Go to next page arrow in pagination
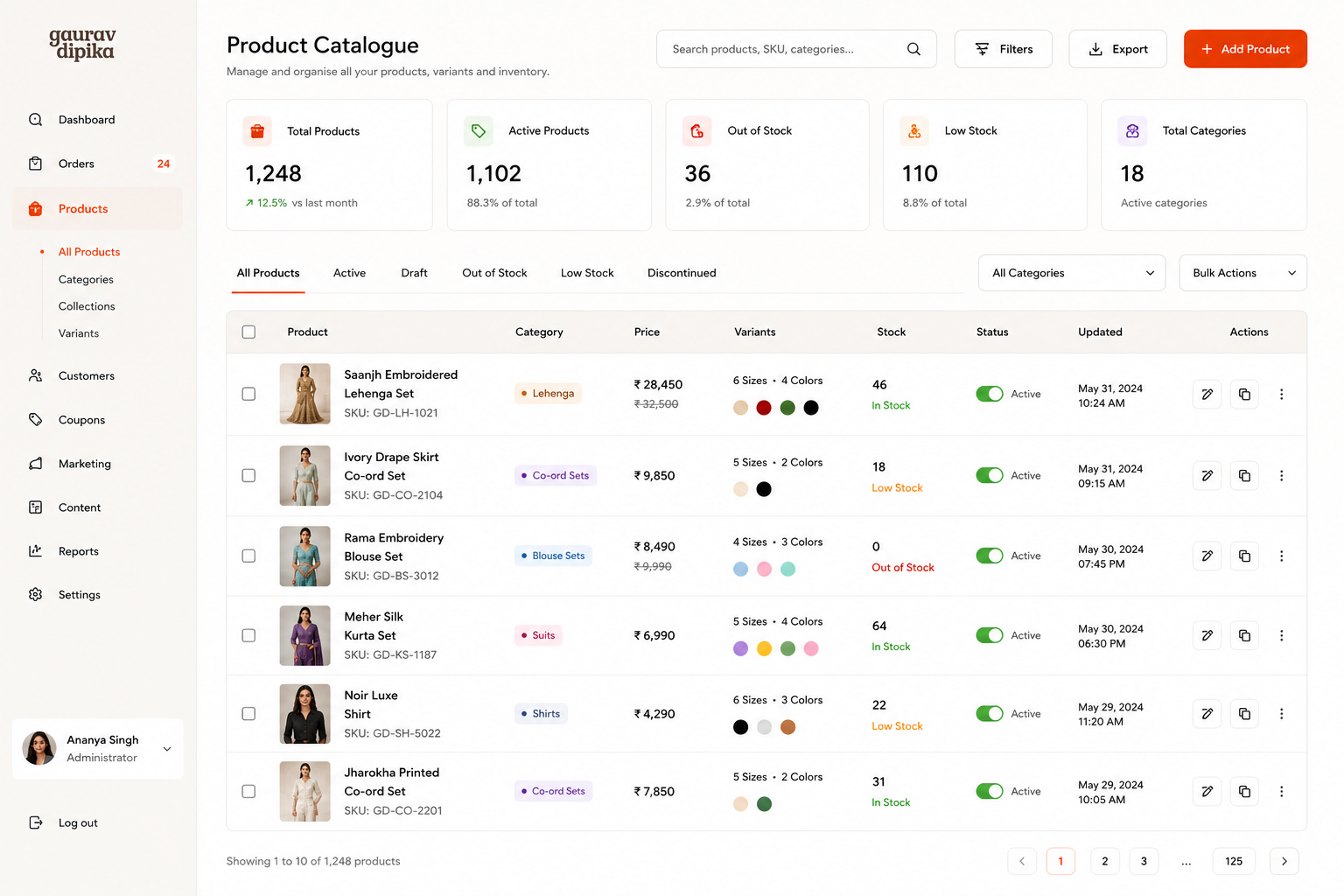The width and height of the screenshot is (1344, 896). pyautogui.click(x=1284, y=861)
